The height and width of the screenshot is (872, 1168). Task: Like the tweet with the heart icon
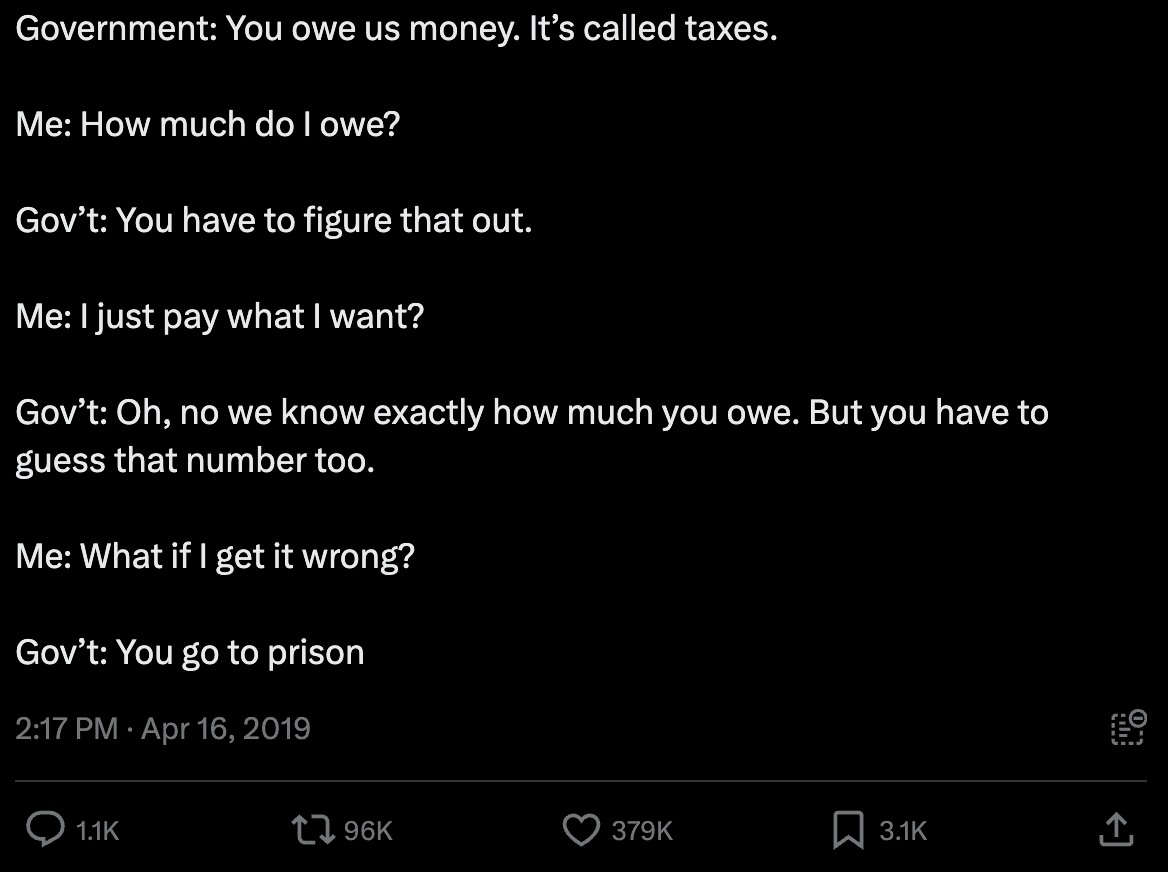(x=581, y=830)
